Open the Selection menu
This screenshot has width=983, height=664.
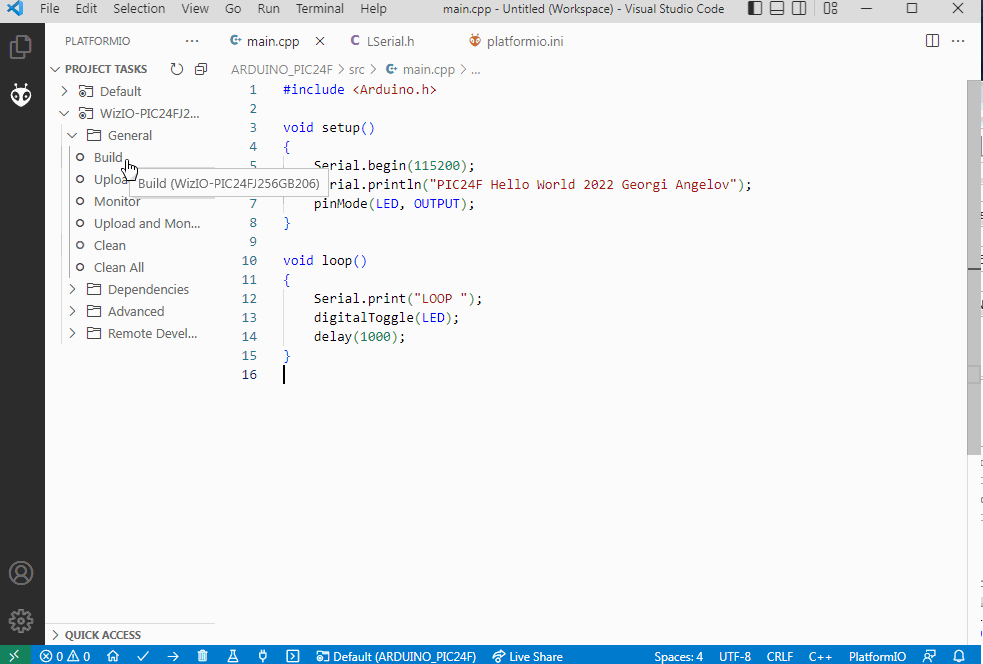139,9
